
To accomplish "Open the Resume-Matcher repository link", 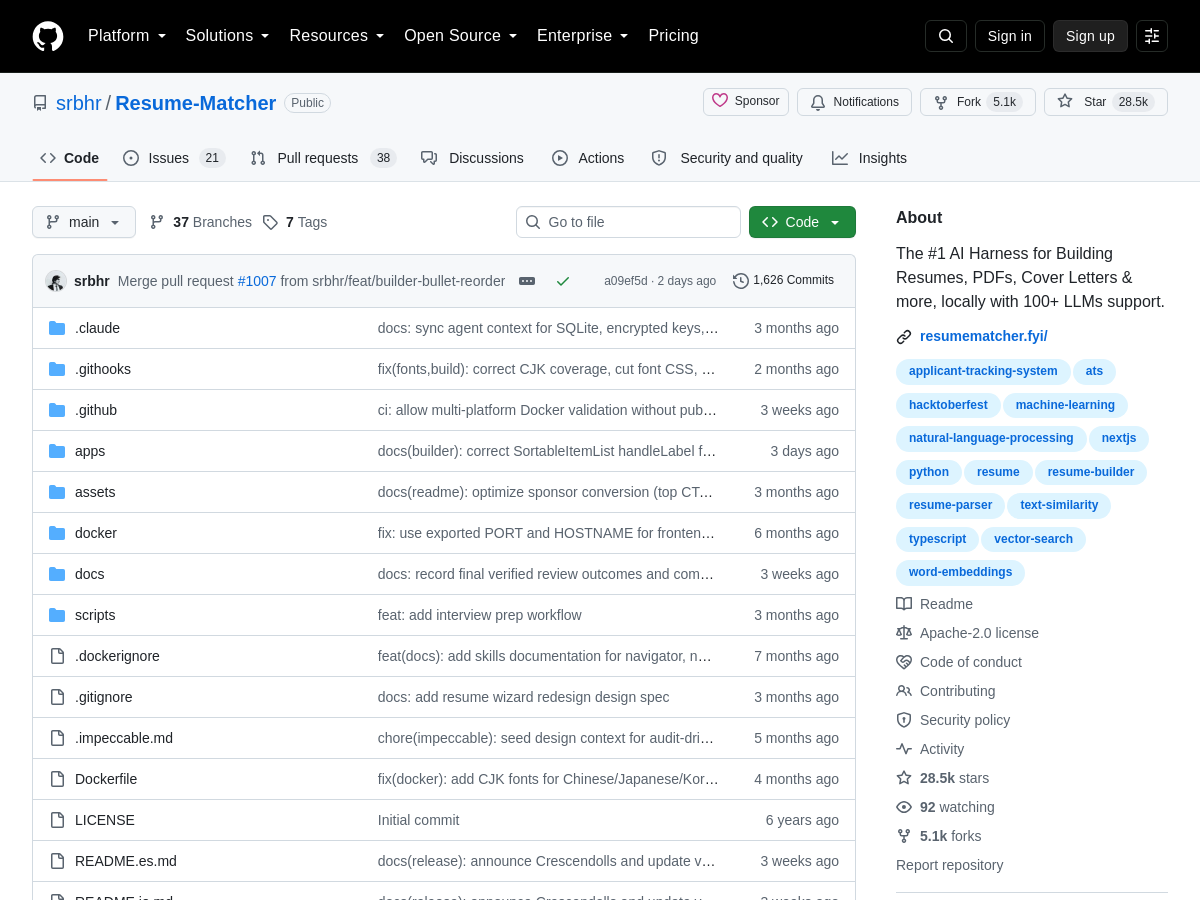I will [195, 103].
